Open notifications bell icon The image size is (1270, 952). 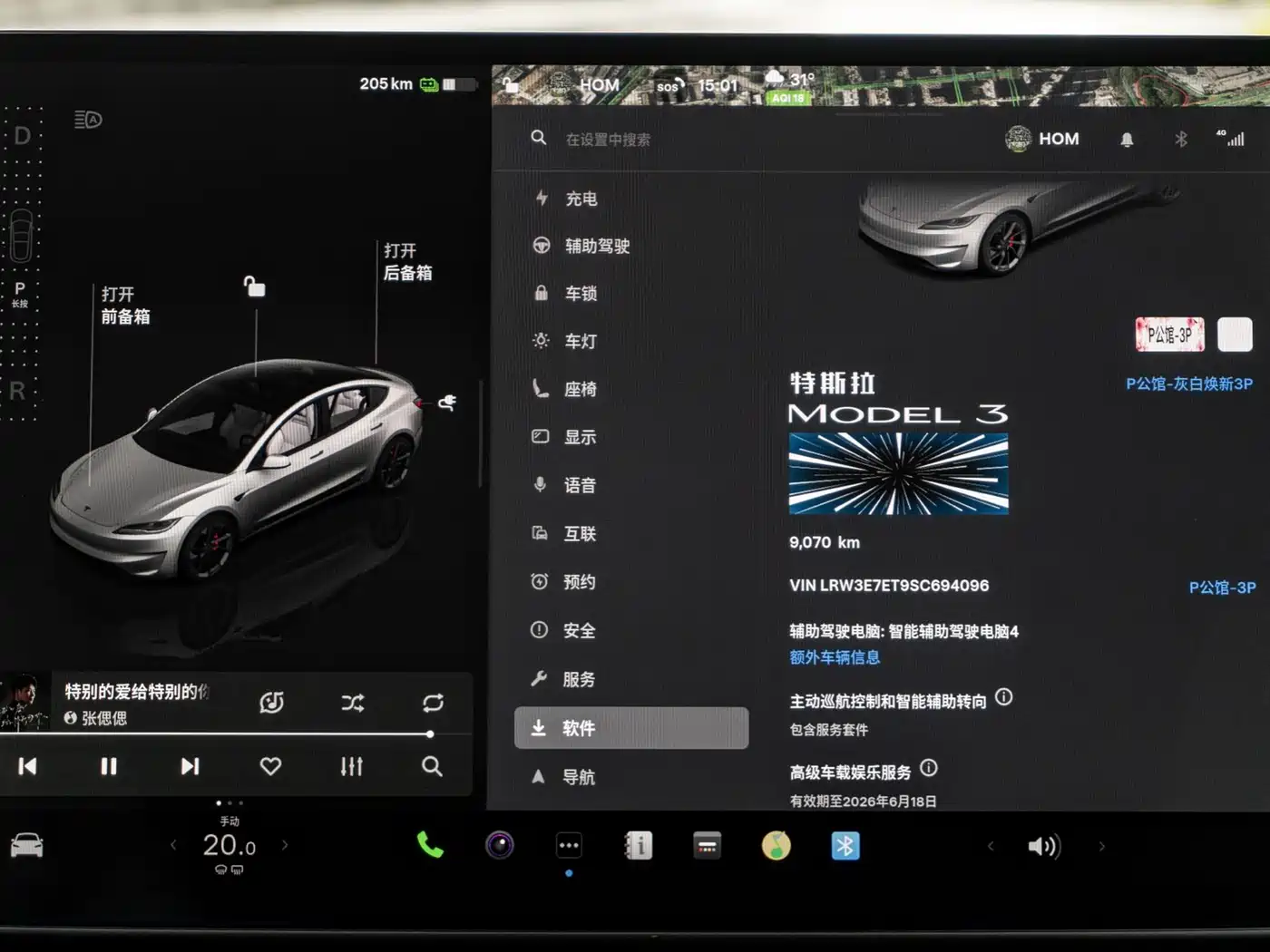click(x=1127, y=140)
